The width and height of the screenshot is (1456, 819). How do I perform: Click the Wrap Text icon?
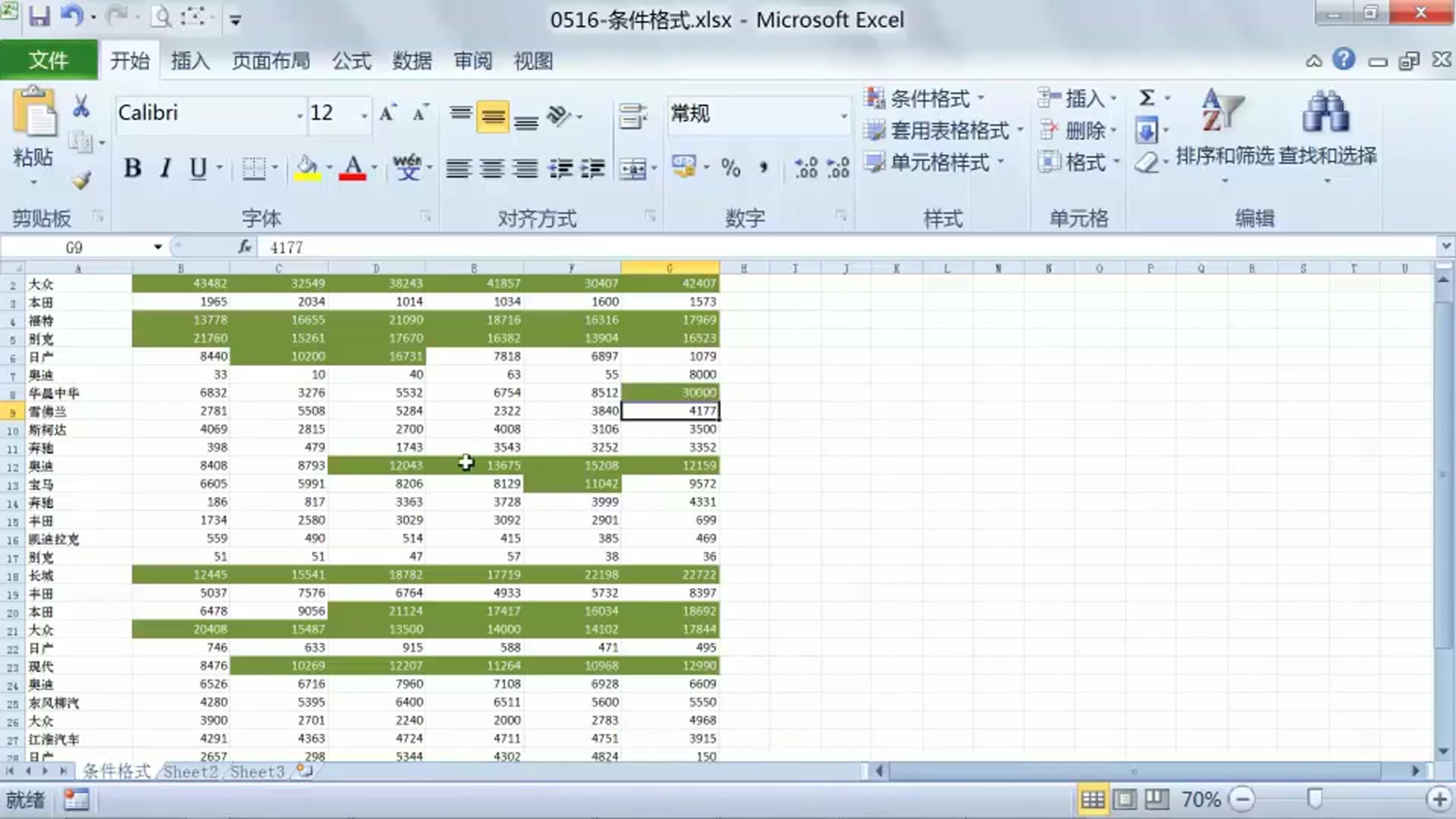(x=633, y=115)
